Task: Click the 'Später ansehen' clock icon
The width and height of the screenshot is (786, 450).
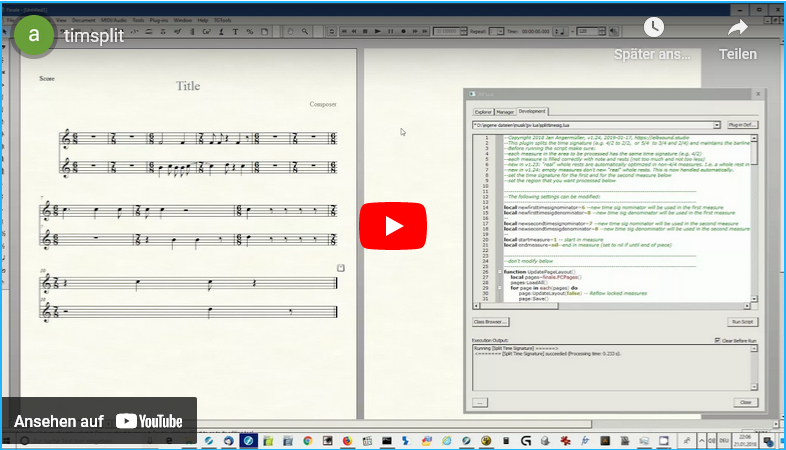Action: click(653, 28)
